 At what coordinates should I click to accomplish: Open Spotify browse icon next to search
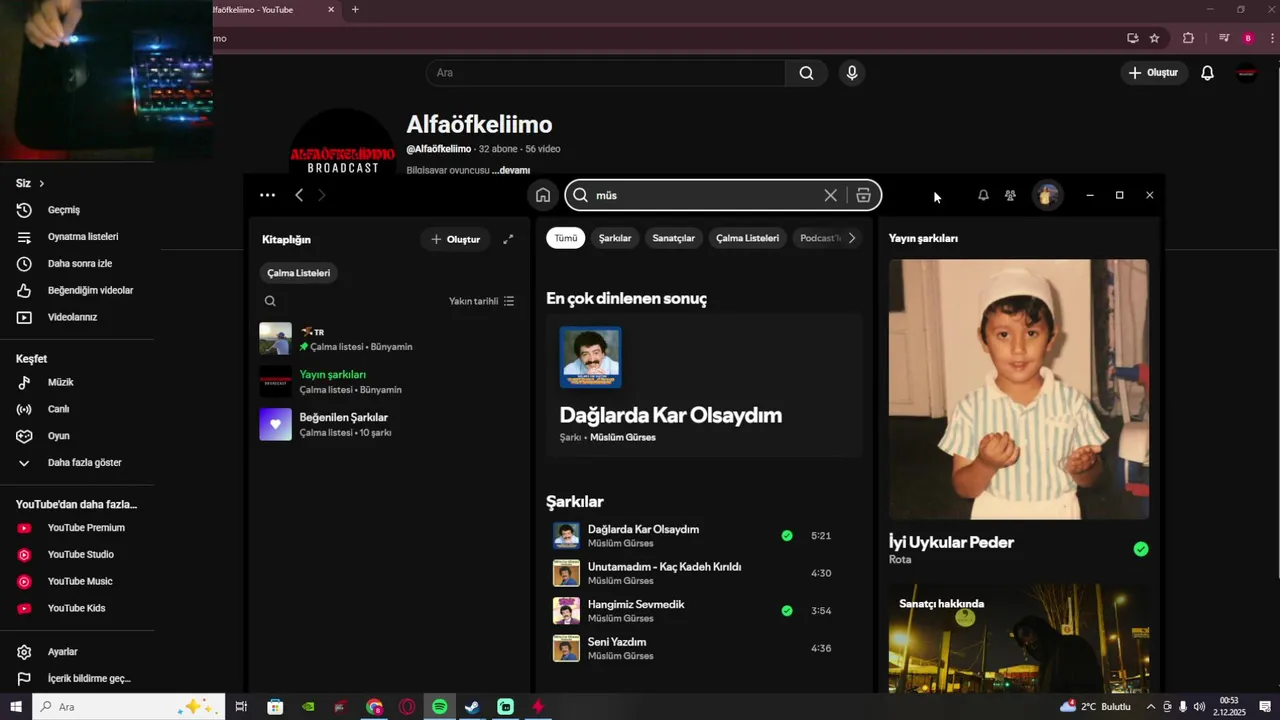863,195
